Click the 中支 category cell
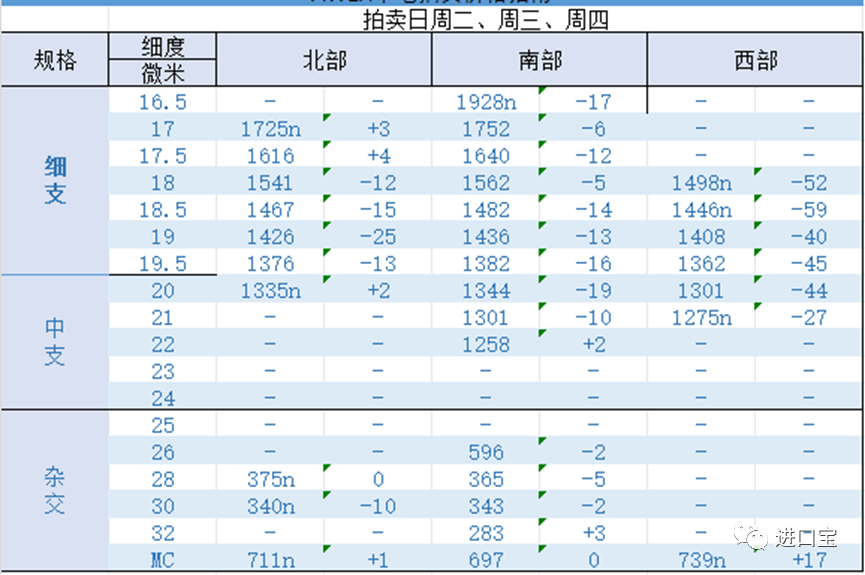Viewport: 865px width, 575px height. pos(55,342)
